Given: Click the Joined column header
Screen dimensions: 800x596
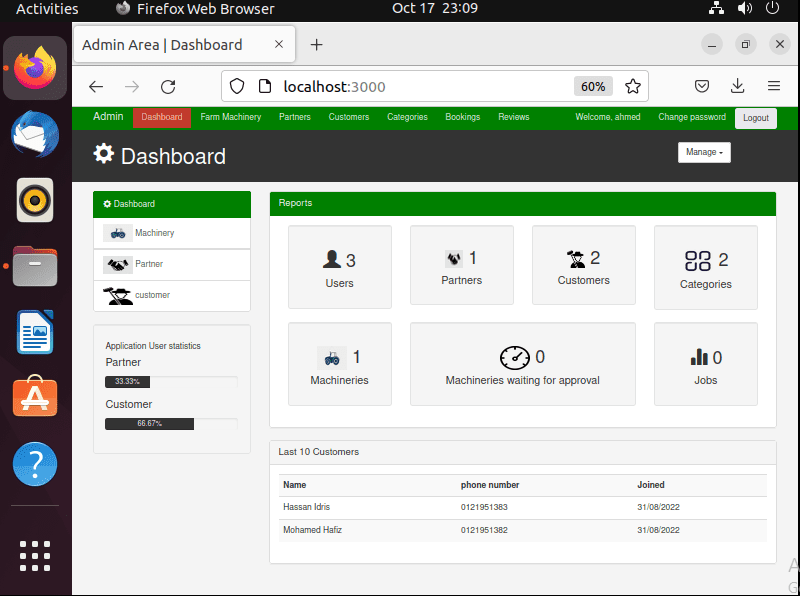Looking at the screenshot, I should [x=651, y=485].
